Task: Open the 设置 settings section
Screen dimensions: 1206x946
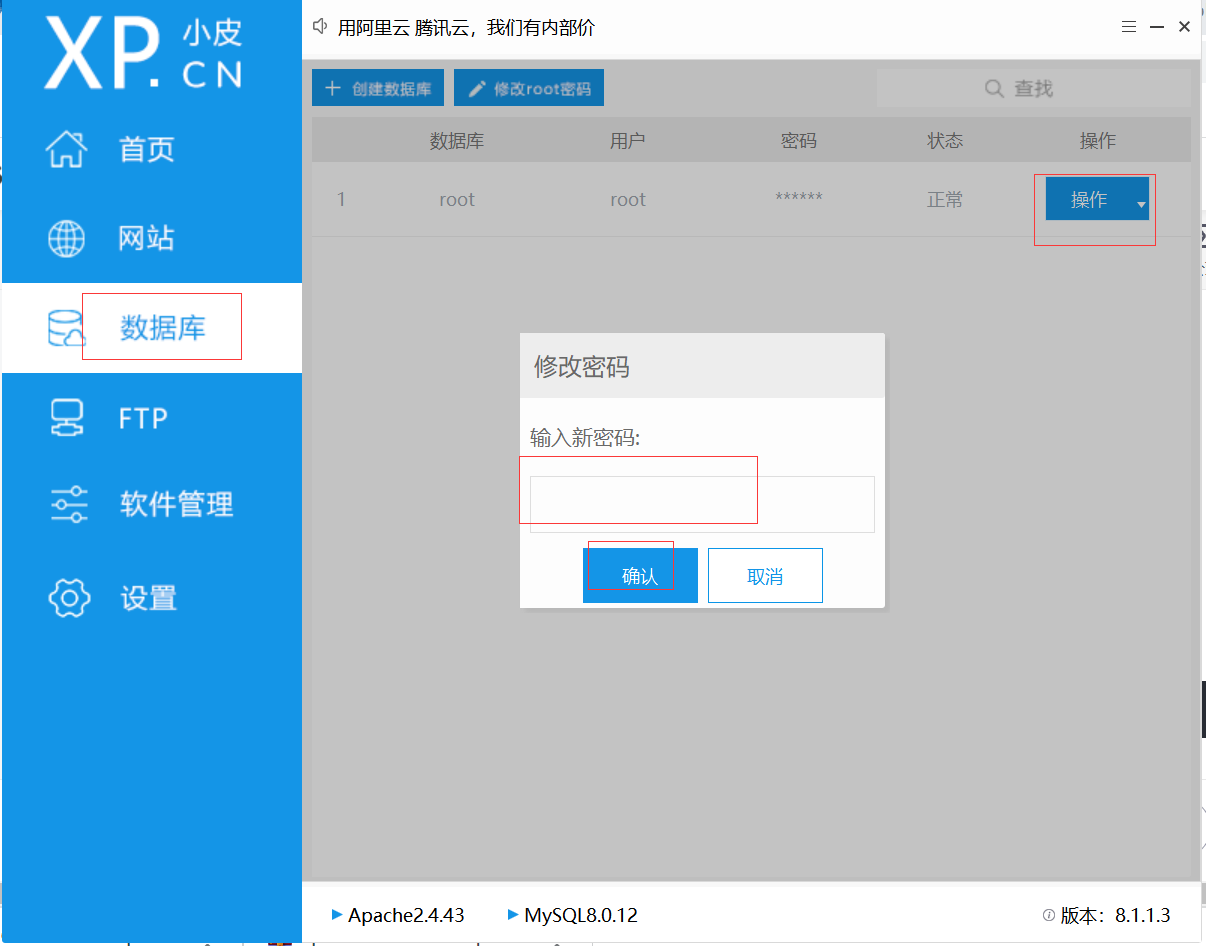Action: click(x=146, y=597)
